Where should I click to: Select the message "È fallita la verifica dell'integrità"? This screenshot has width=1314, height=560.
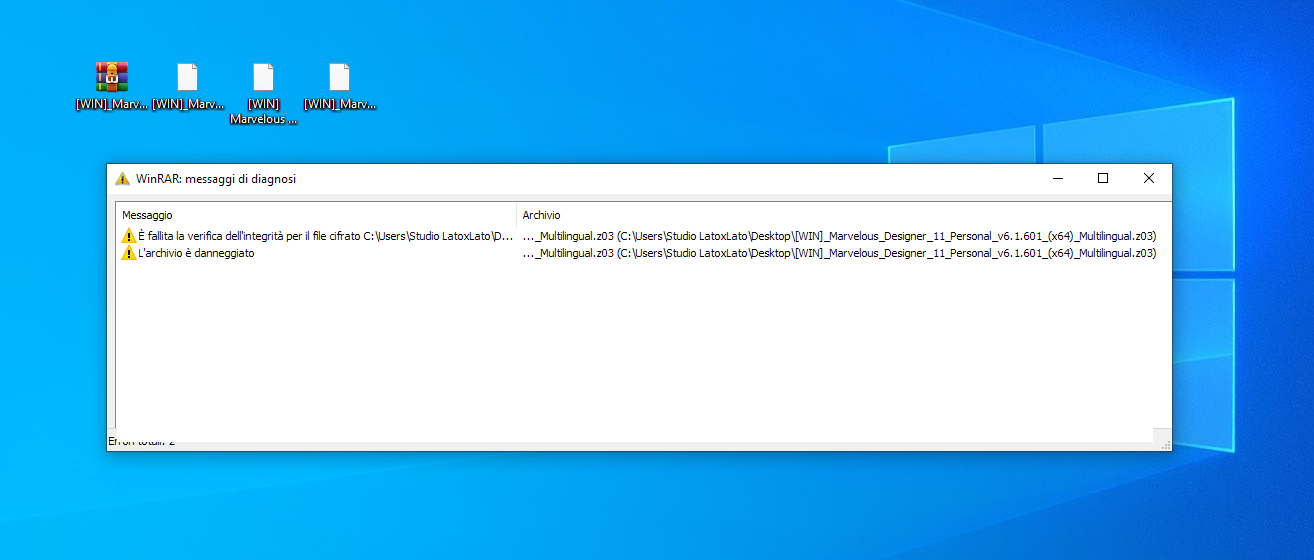point(326,236)
